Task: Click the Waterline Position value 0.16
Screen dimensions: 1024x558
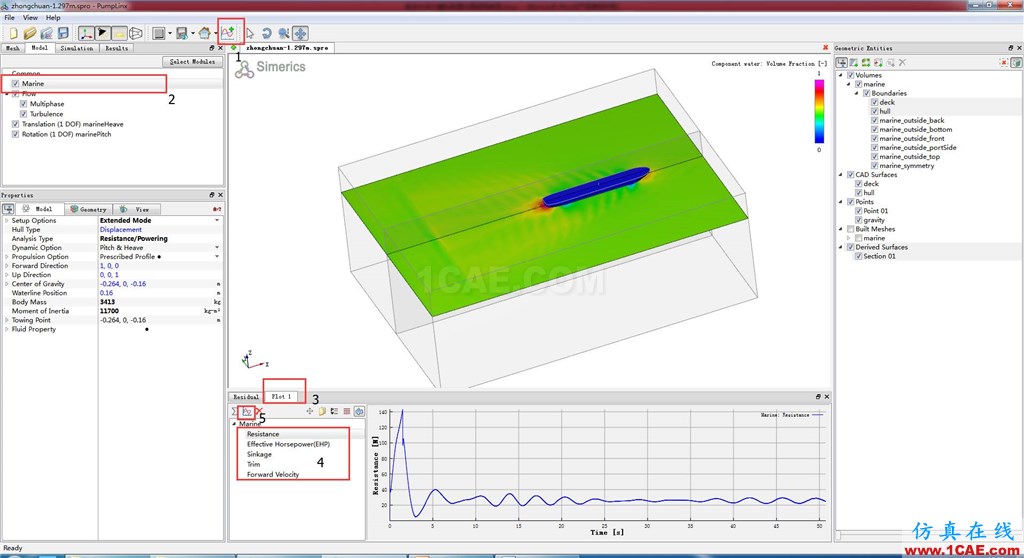Action: pyautogui.click(x=106, y=293)
